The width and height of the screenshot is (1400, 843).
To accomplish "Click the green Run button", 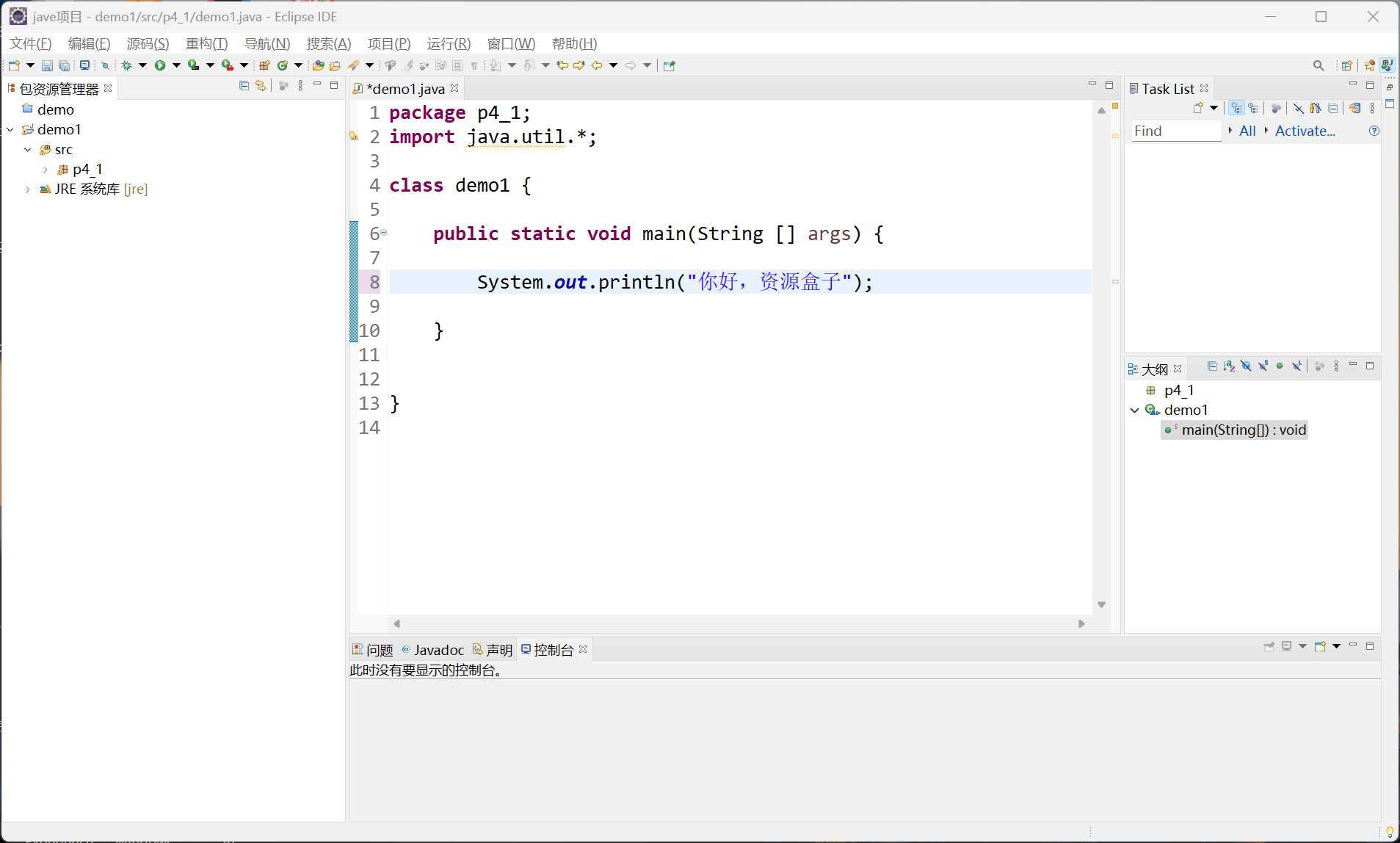I will pos(159,65).
